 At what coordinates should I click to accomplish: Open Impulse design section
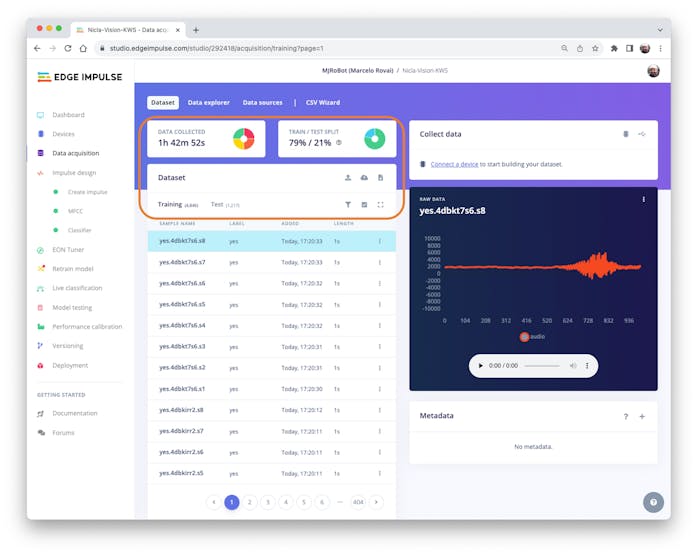74,173
